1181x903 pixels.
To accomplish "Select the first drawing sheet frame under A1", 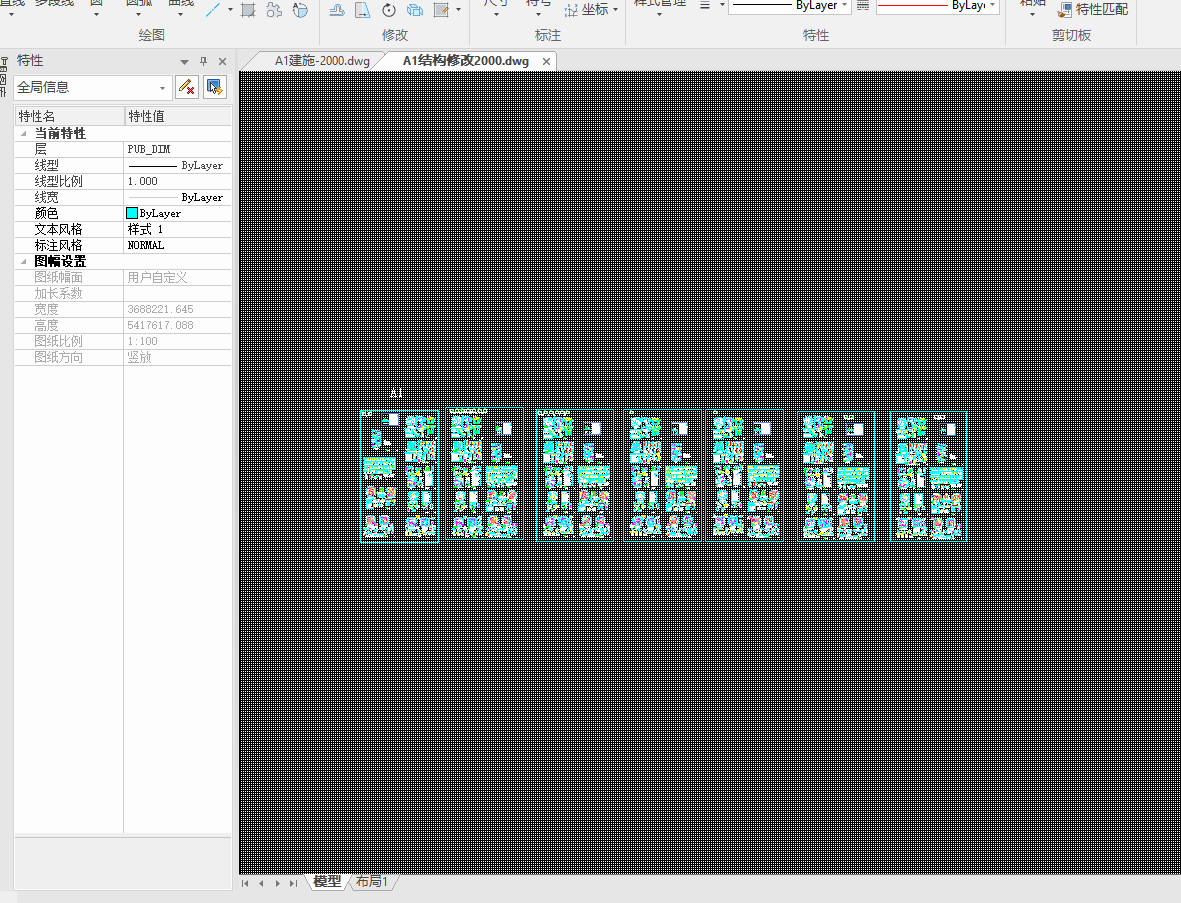I will coord(399,476).
